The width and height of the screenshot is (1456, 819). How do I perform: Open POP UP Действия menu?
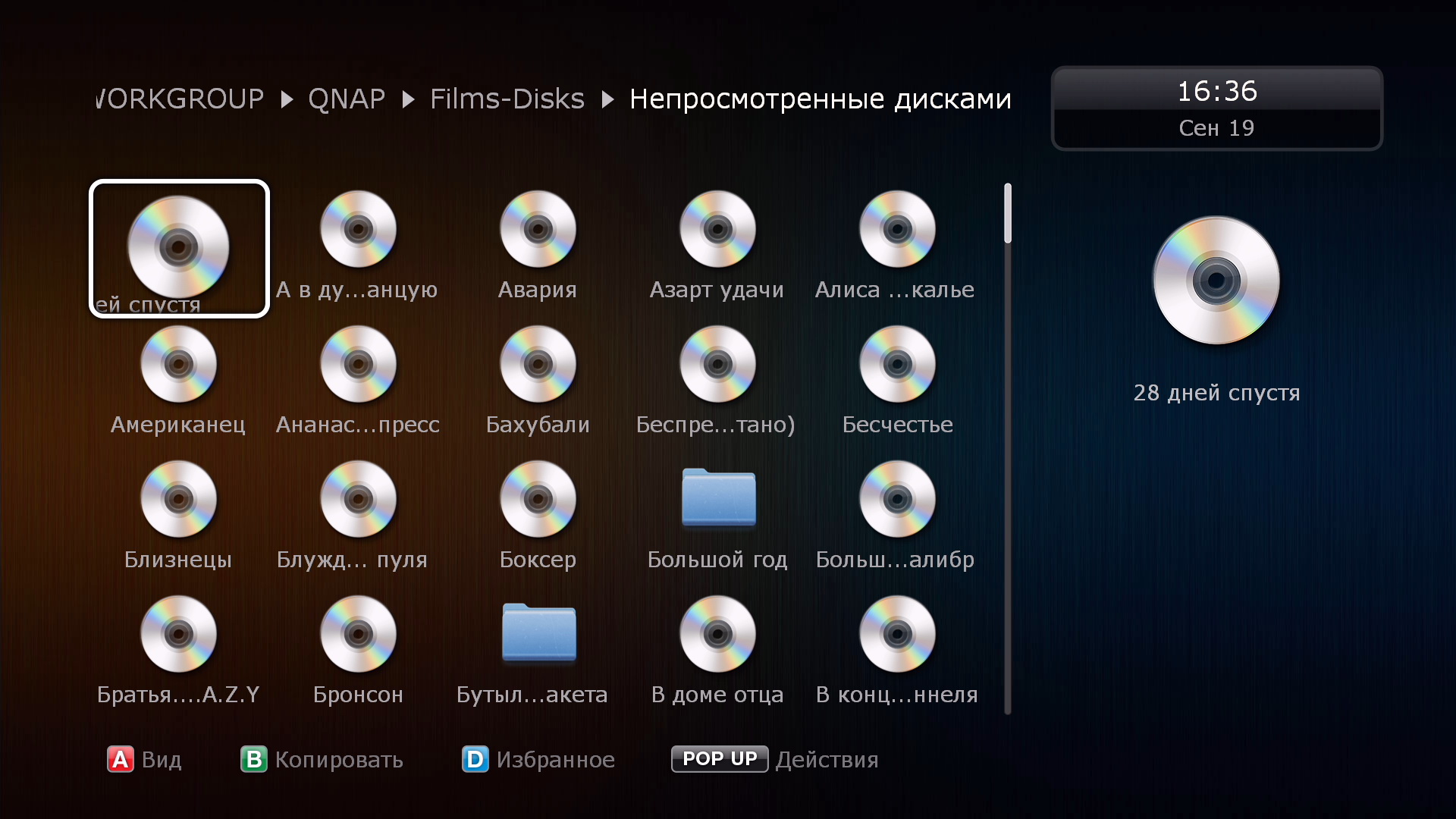click(720, 759)
